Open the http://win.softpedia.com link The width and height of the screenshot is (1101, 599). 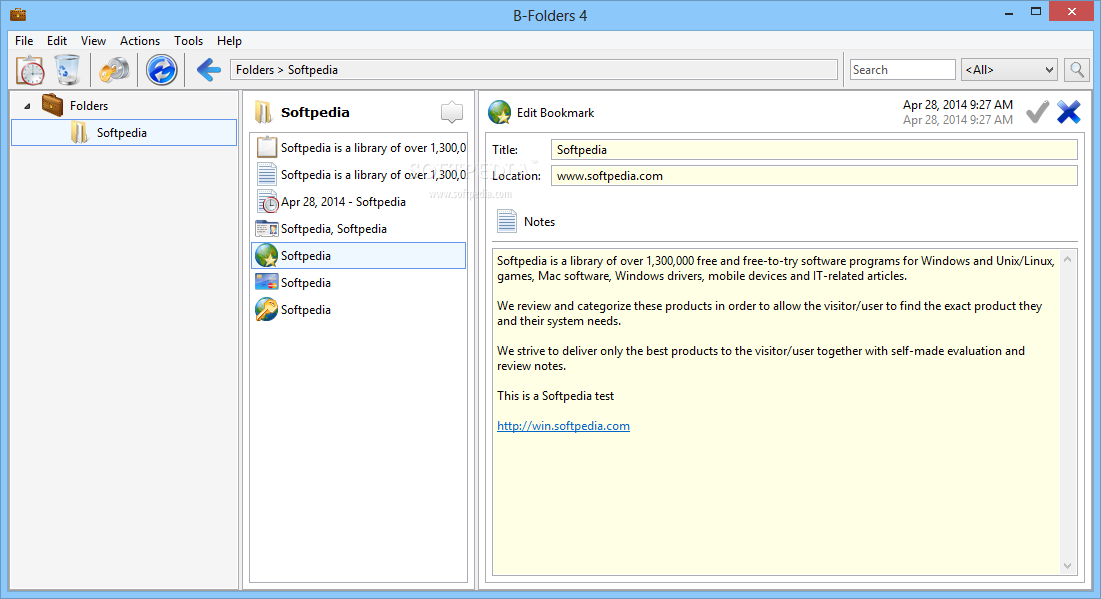[x=563, y=426]
